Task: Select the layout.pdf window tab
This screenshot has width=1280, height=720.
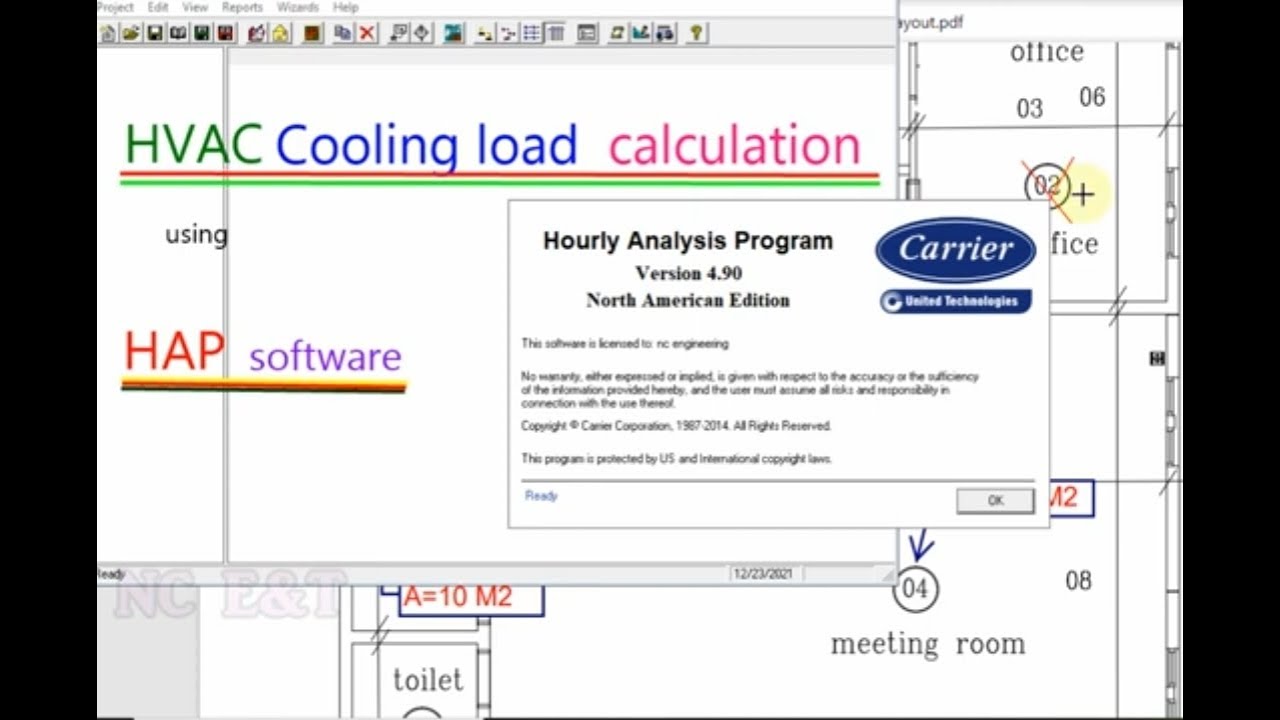Action: (932, 21)
